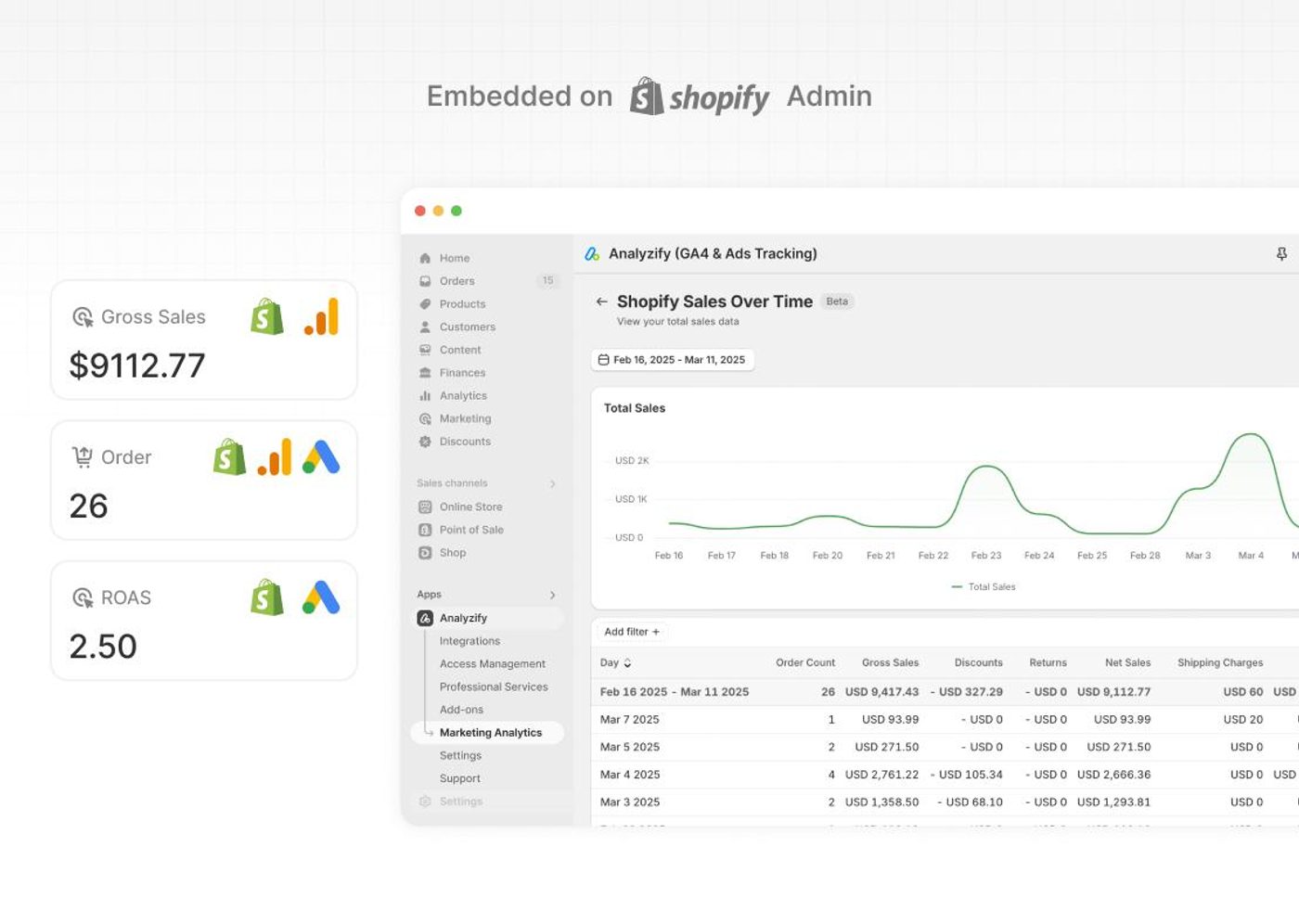Expand the Sales channels section chevron
The height and width of the screenshot is (924, 1299).
(552, 483)
